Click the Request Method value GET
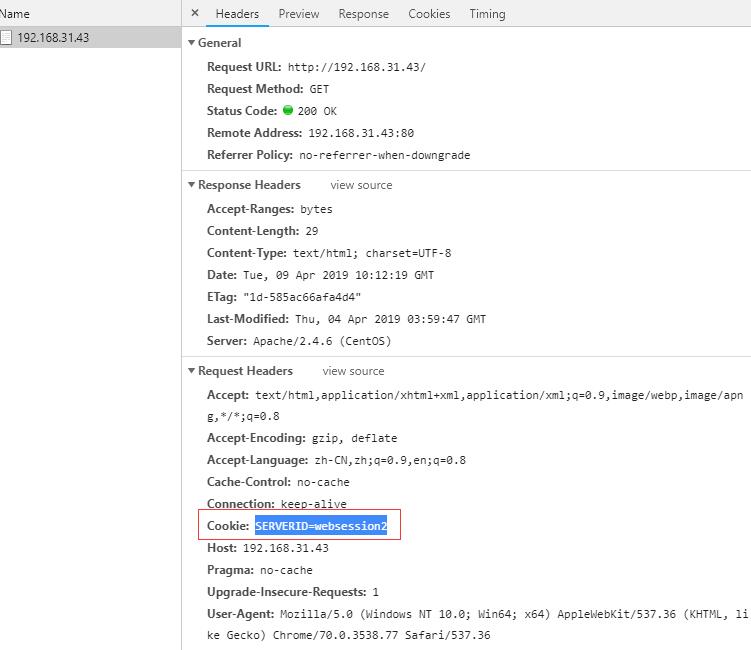 point(319,89)
